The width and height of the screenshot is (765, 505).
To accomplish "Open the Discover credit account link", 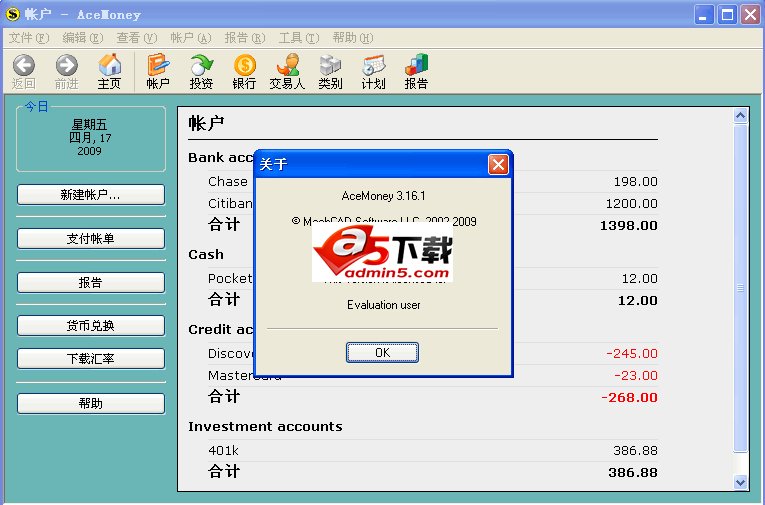I will coord(231,353).
